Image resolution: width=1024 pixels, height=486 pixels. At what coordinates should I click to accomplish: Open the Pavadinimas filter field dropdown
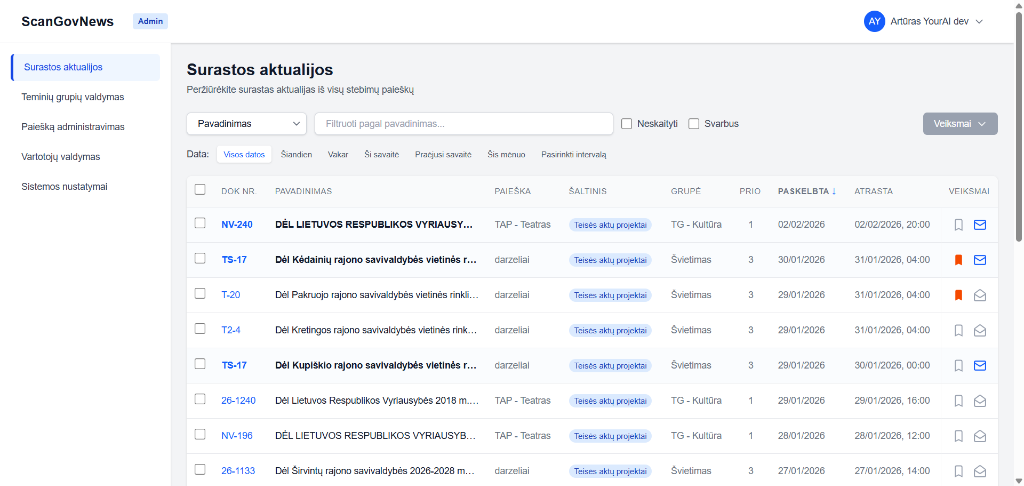(247, 123)
